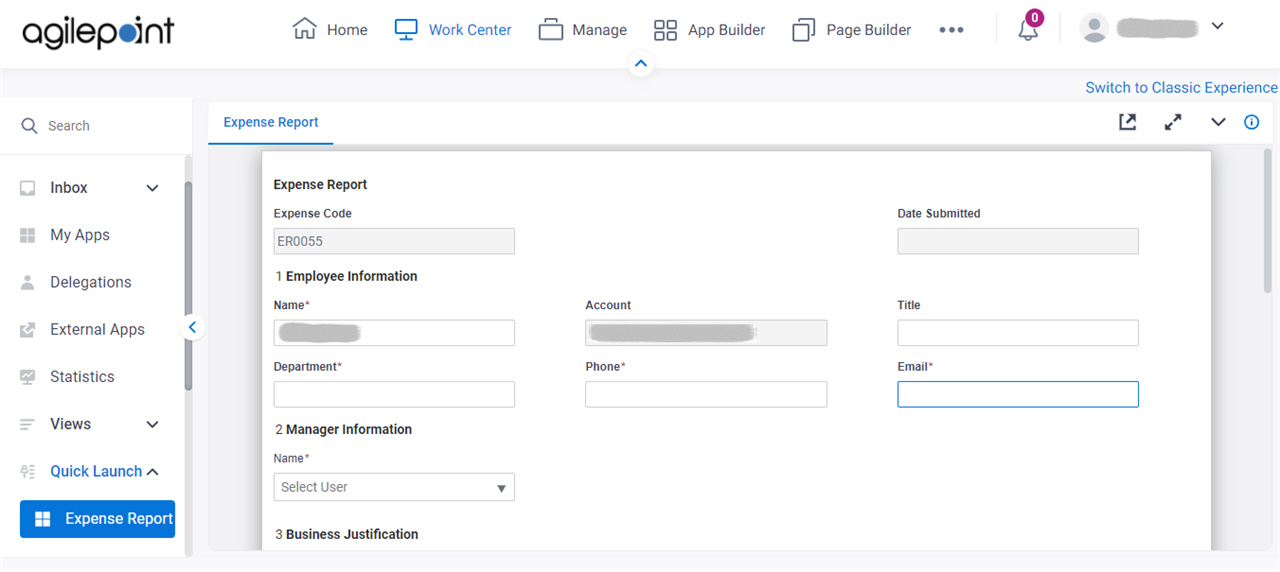Click the Views list icon
1280x572 pixels.
tap(28, 424)
